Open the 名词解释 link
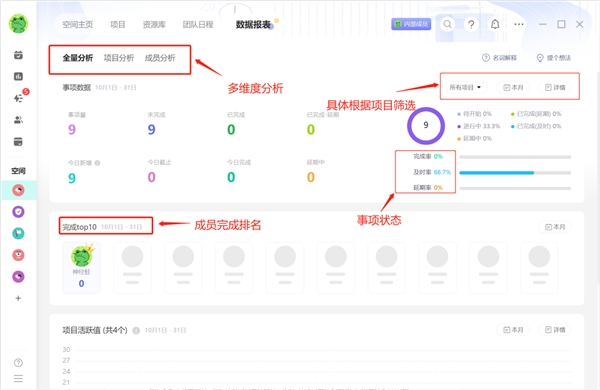 point(499,58)
